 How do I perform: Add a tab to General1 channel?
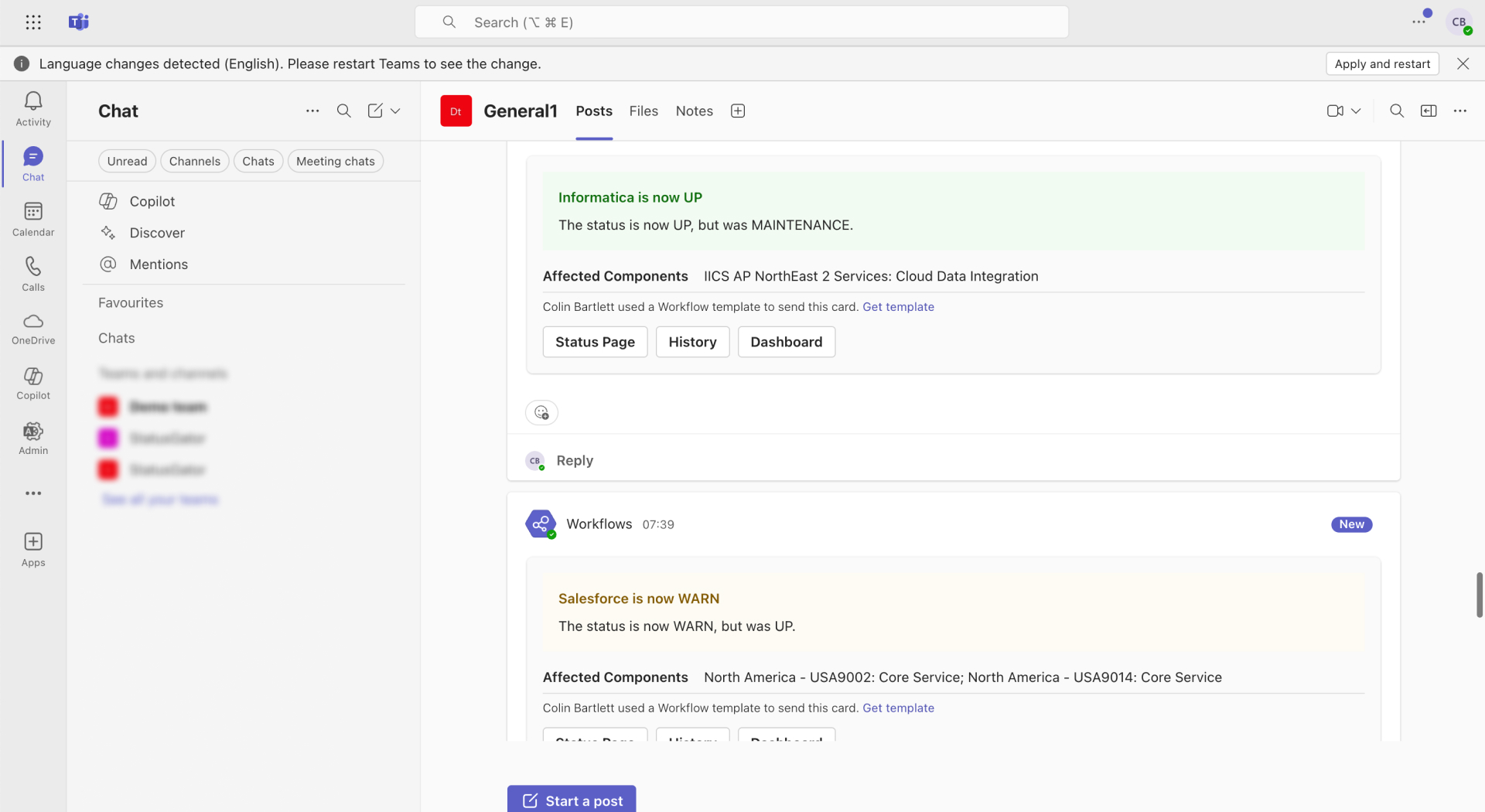(x=738, y=111)
